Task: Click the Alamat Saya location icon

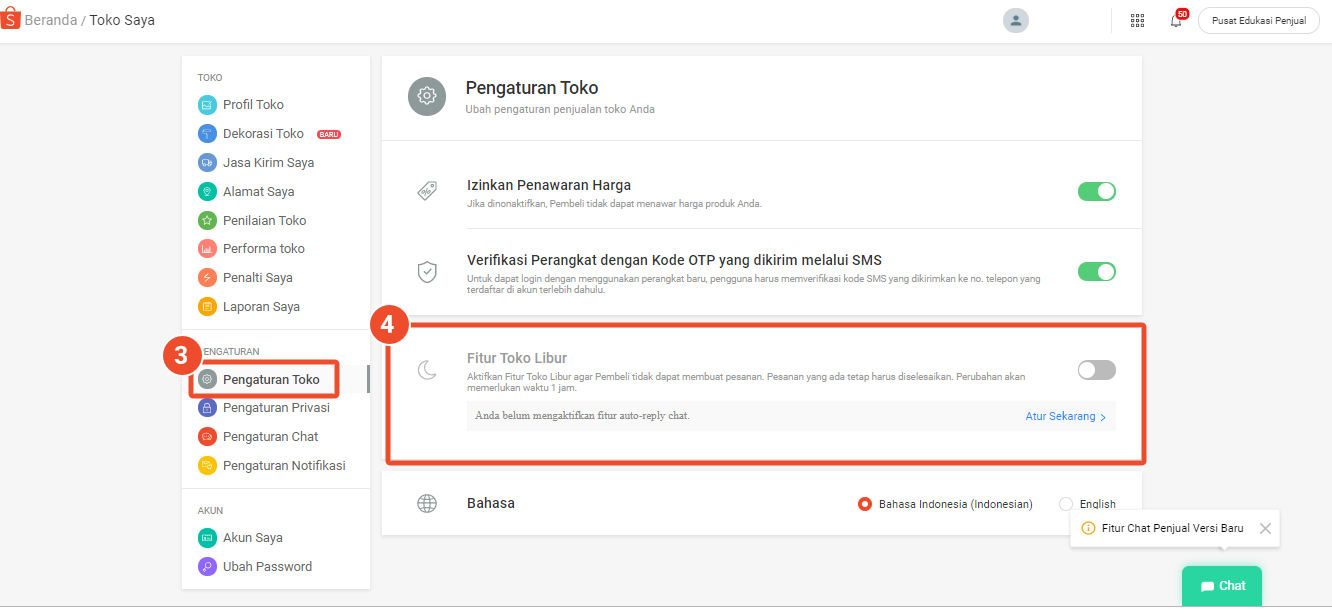Action: [x=207, y=192]
